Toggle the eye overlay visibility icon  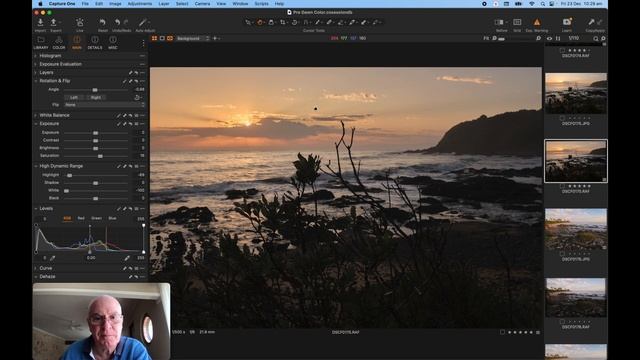549,38
